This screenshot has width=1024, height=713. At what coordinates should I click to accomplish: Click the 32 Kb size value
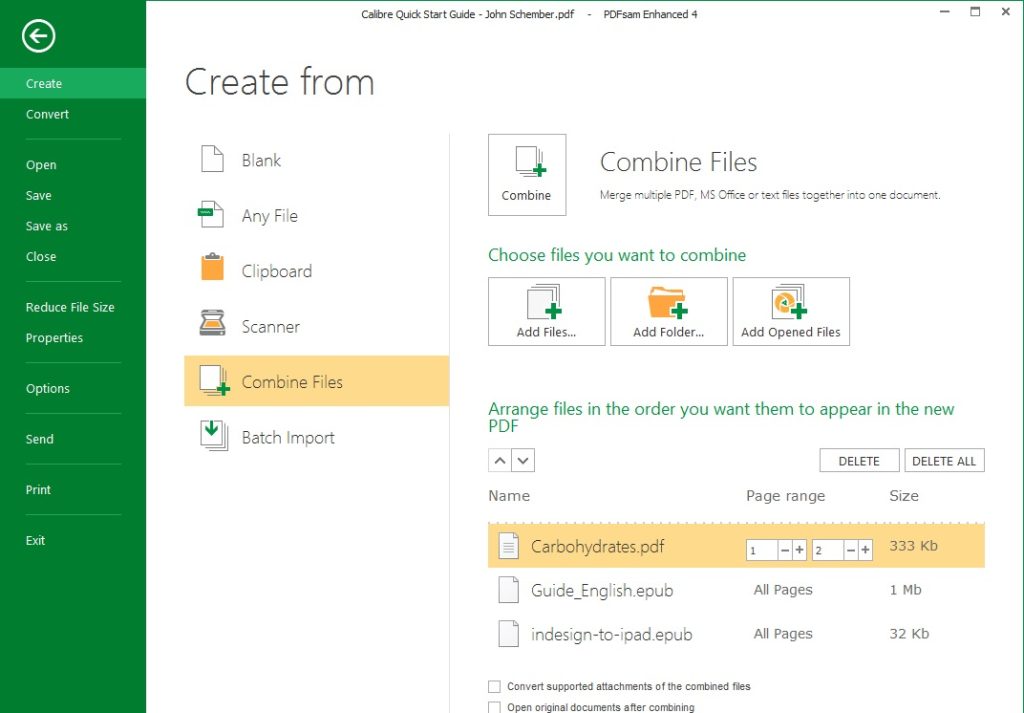(x=909, y=633)
